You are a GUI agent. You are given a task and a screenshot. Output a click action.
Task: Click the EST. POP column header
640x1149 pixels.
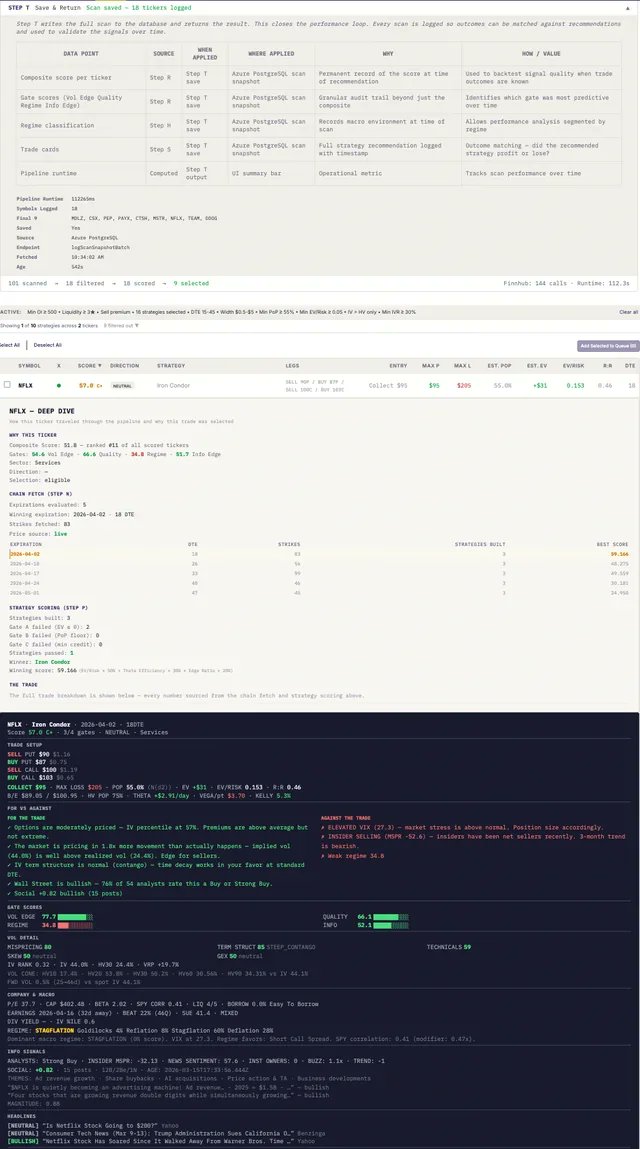pyautogui.click(x=499, y=366)
